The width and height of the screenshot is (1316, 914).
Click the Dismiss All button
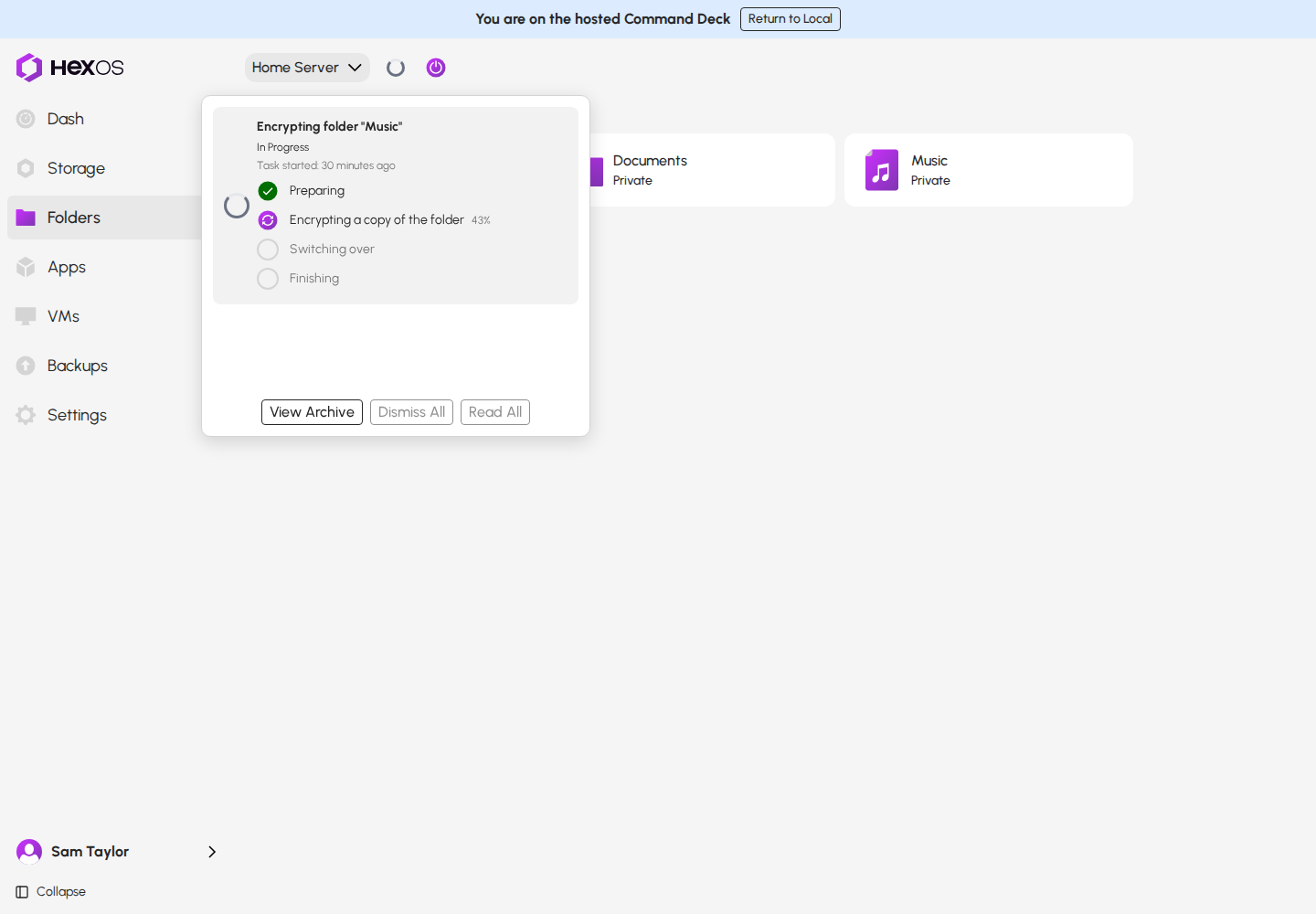[411, 412]
